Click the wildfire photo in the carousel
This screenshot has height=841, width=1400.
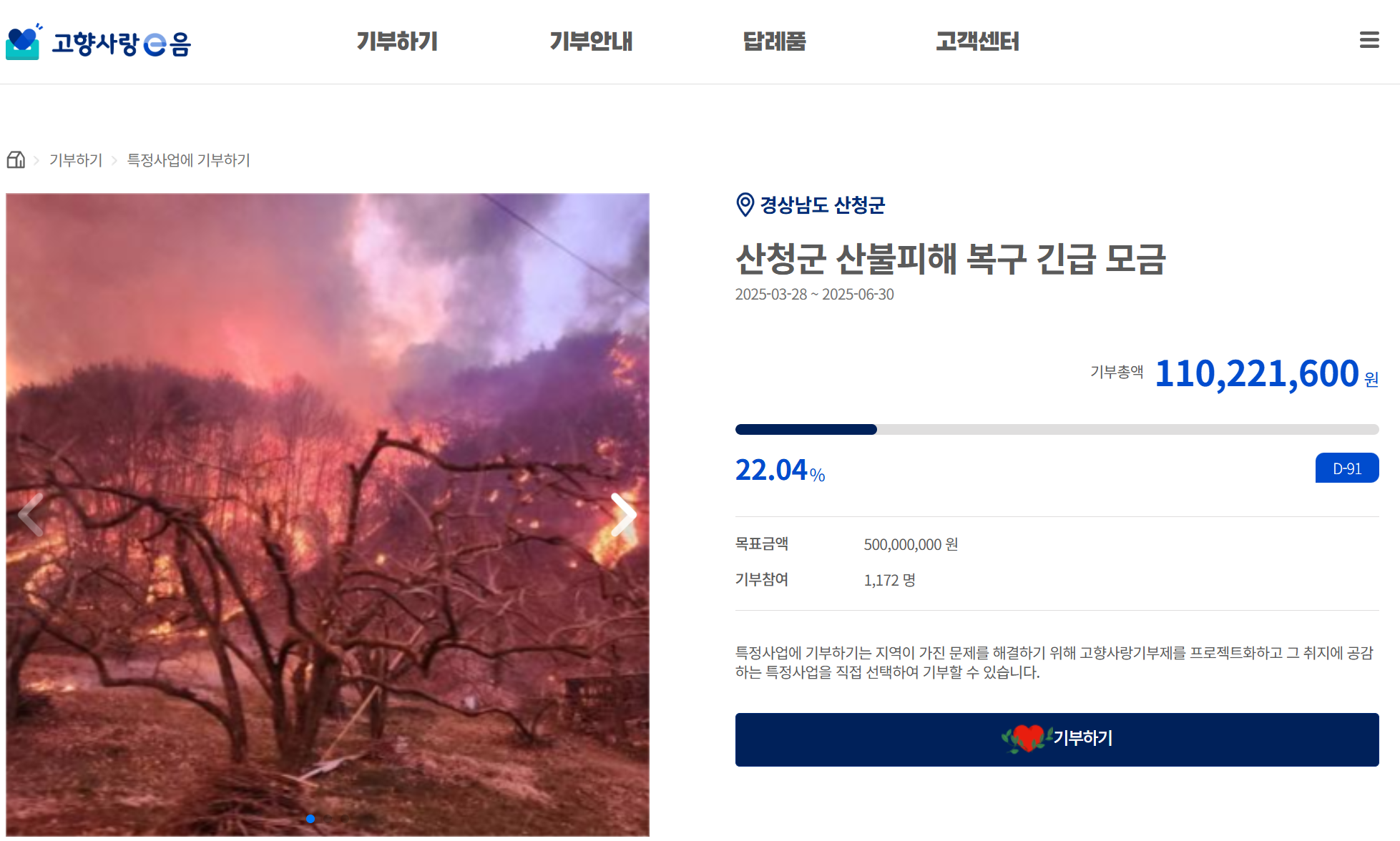[328, 514]
